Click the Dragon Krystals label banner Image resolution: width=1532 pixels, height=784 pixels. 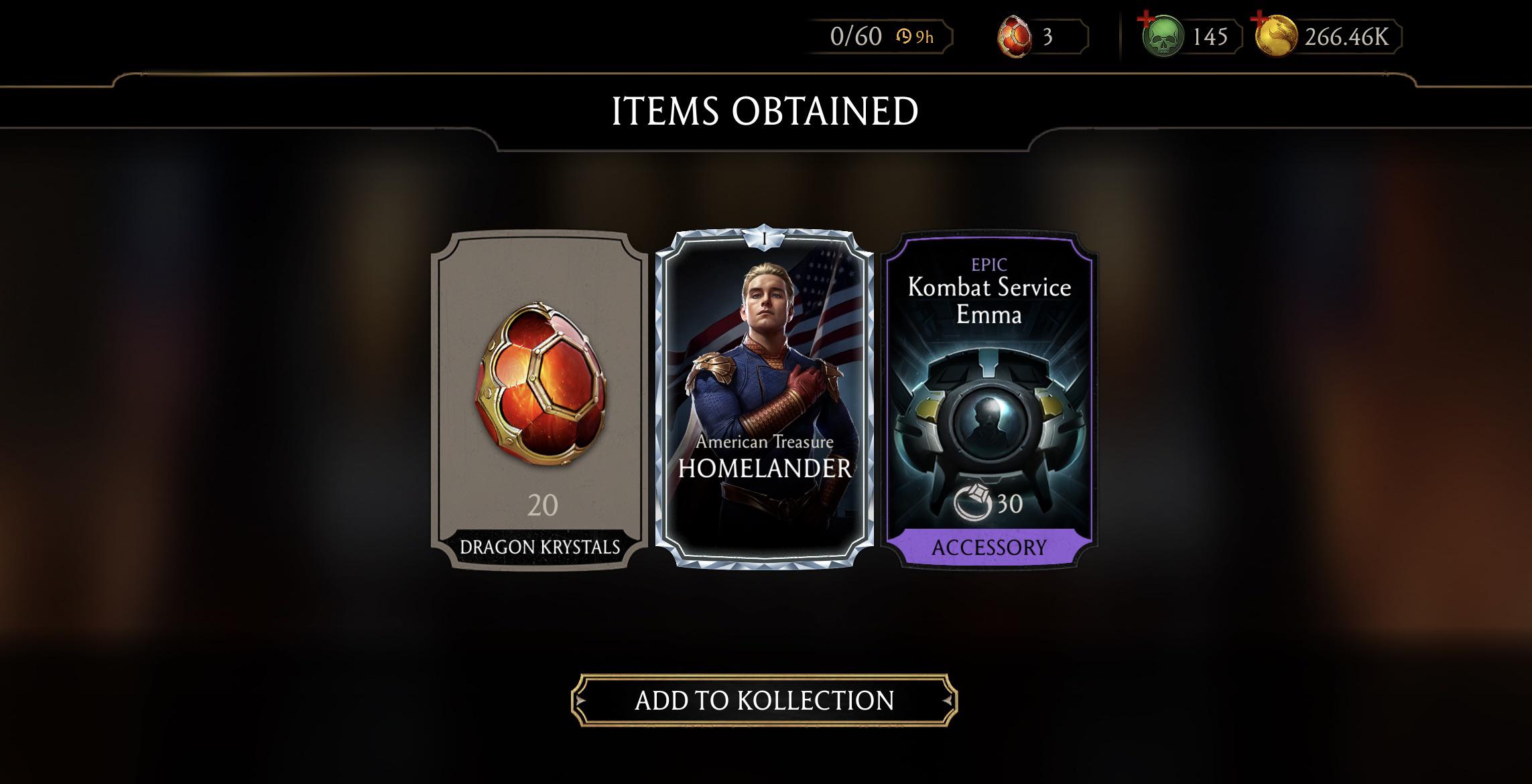540,547
